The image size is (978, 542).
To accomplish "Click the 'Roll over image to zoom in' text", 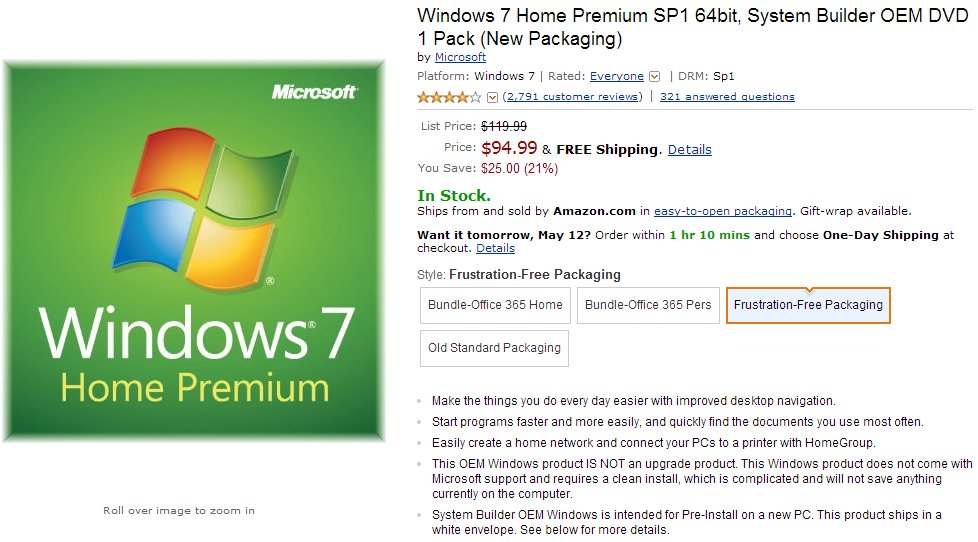I will point(179,511).
